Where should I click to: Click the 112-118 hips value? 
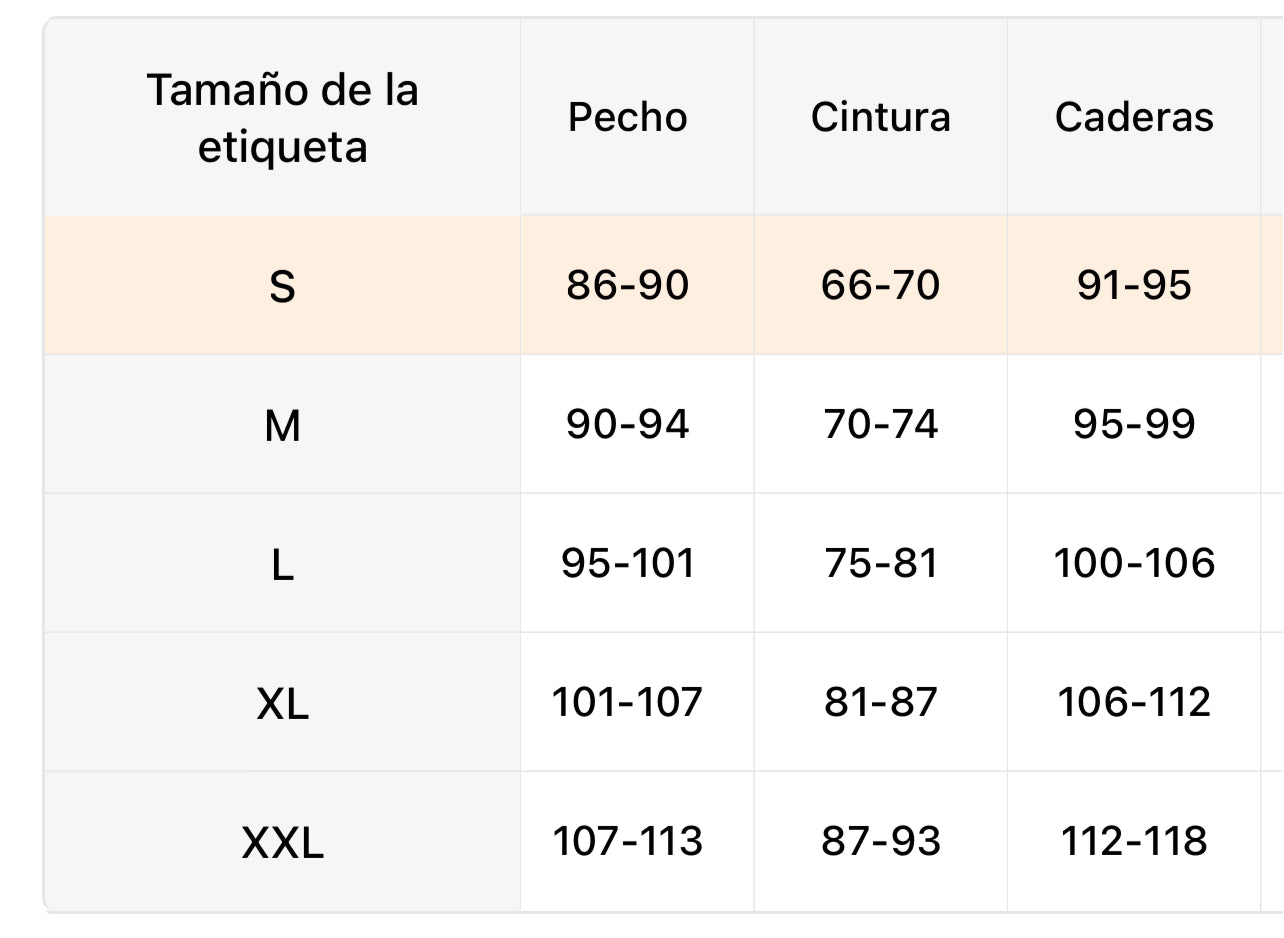pyautogui.click(x=1134, y=842)
